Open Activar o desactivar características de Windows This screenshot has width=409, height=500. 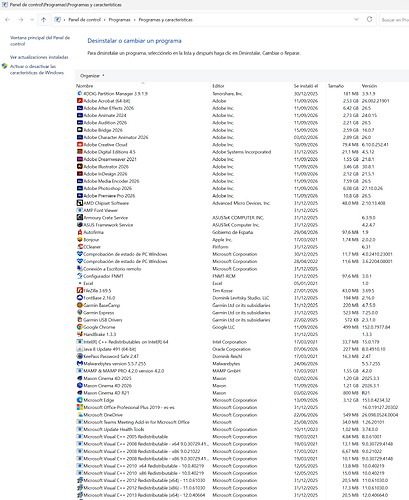click(x=37, y=69)
